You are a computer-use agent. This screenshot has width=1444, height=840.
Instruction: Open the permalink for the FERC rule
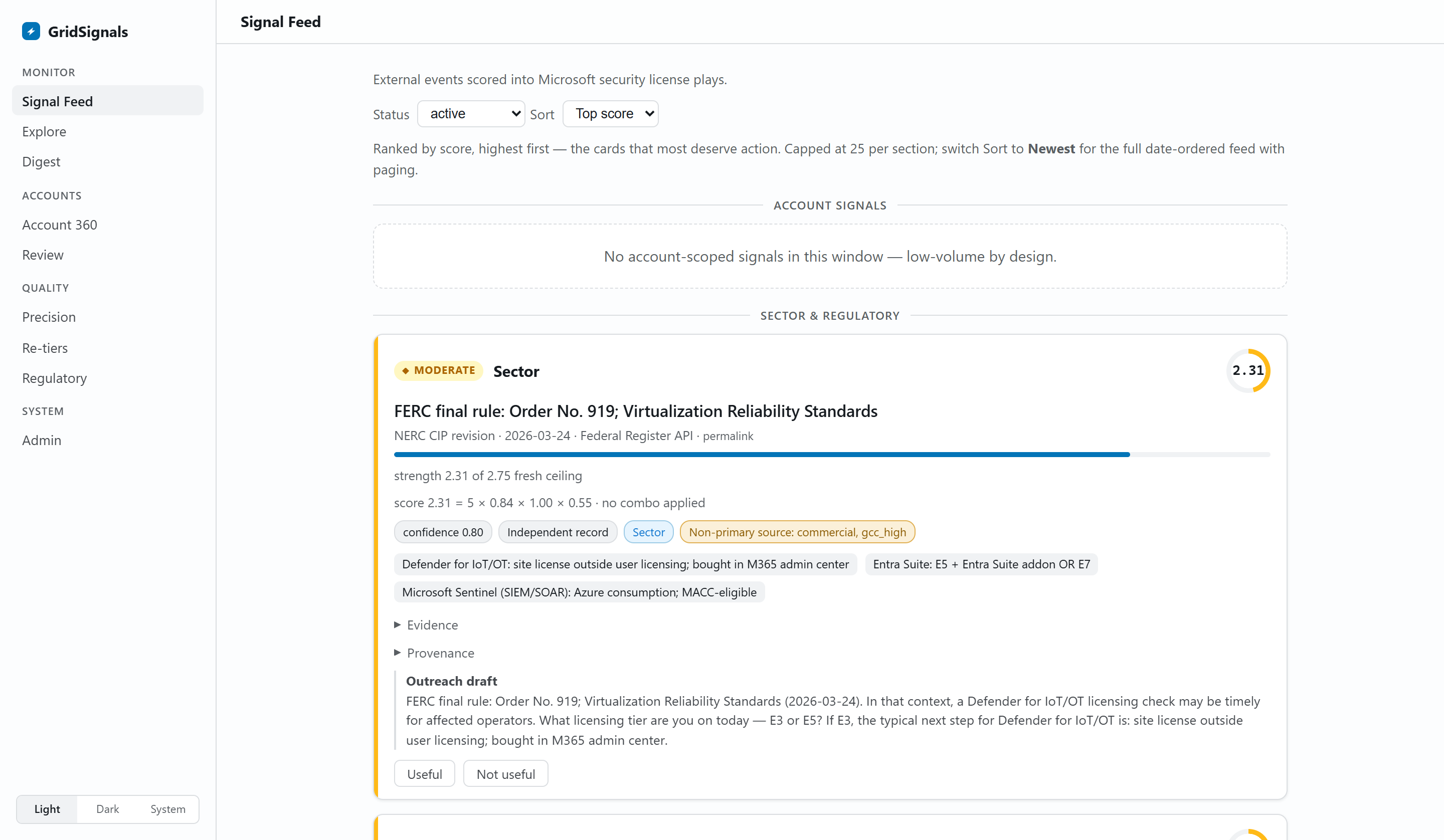(728, 436)
